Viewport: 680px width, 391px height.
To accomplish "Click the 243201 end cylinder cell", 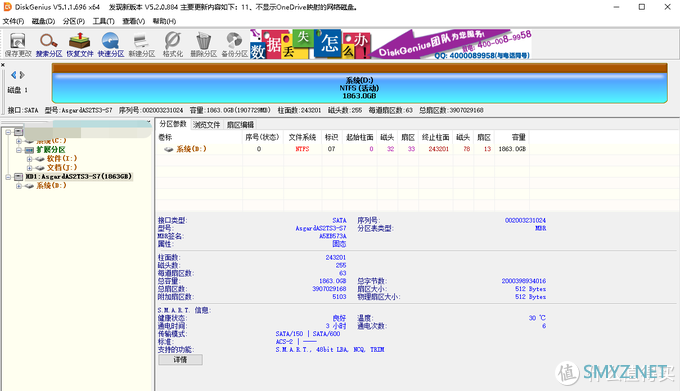I will 438,149.
